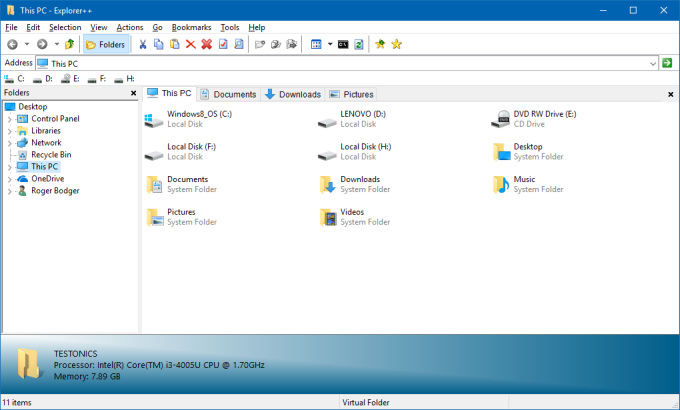Image resolution: width=680 pixels, height=410 pixels.
Task: Toggle the Folders pane button
Action: (x=105, y=44)
